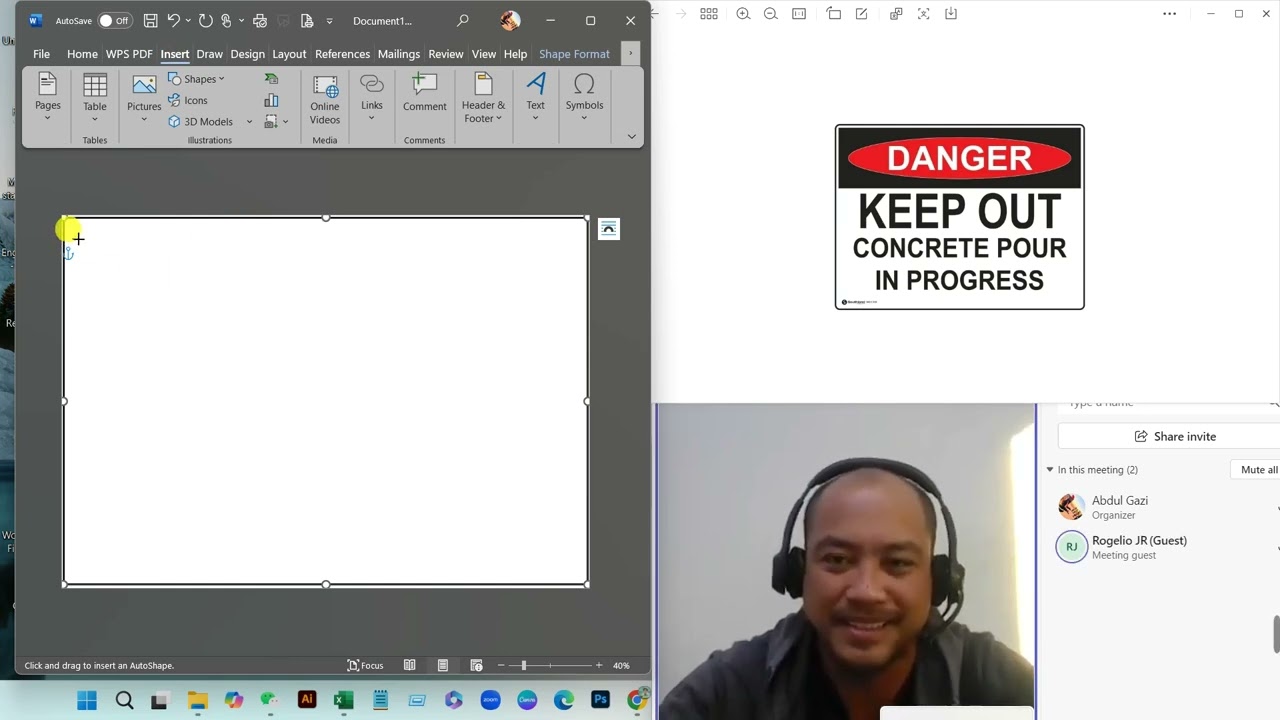
Task: Open the Word account profile picture
Action: pos(510,21)
